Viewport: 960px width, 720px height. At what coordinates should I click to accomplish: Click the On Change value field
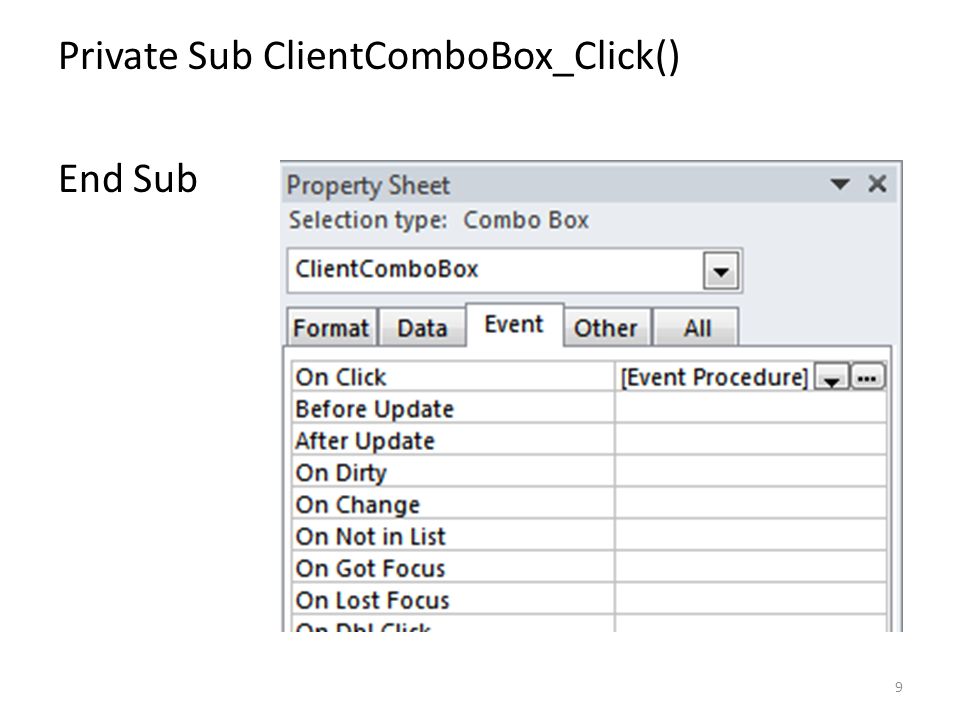point(751,504)
